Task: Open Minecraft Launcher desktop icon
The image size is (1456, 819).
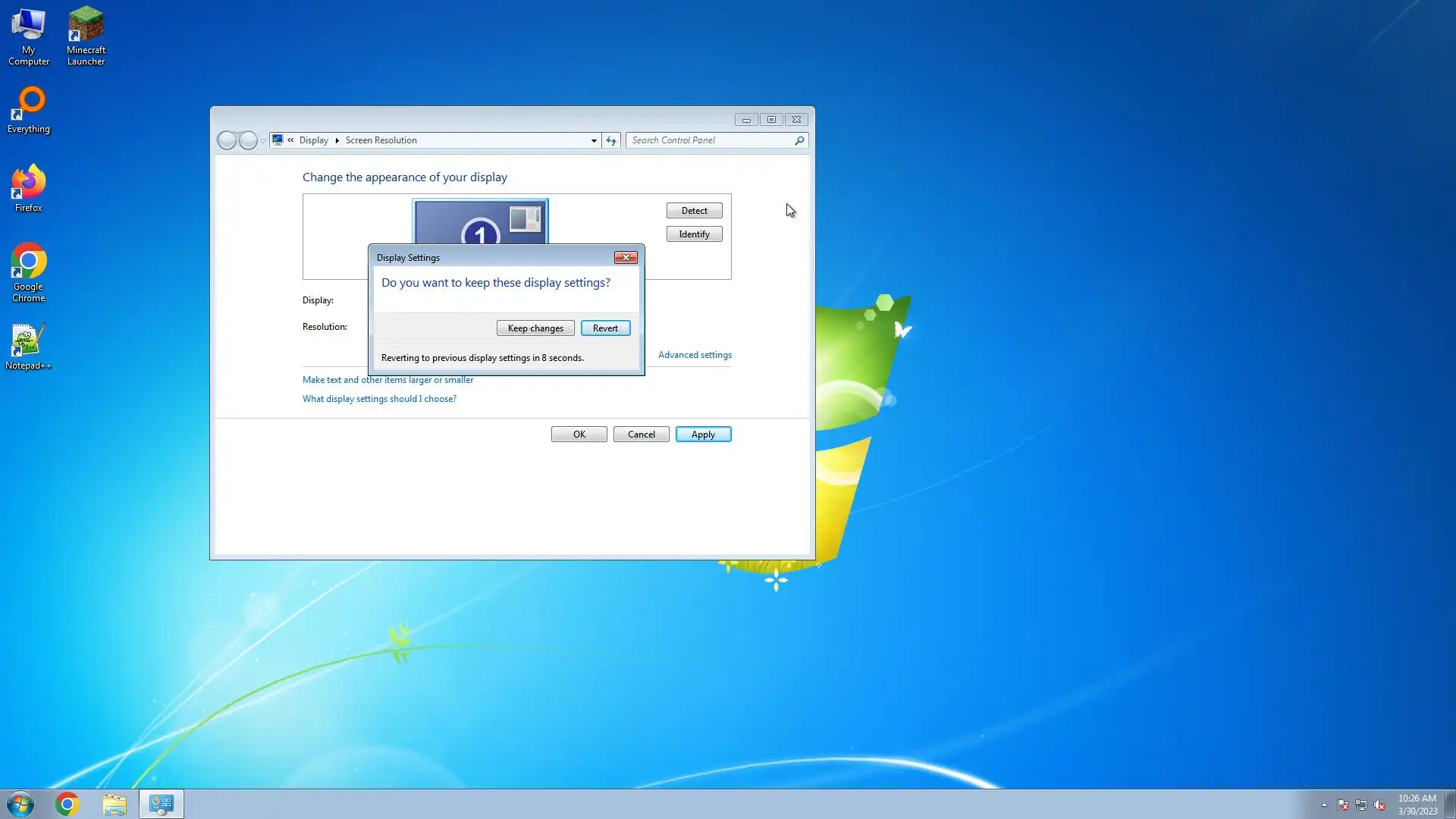Action: [86, 36]
